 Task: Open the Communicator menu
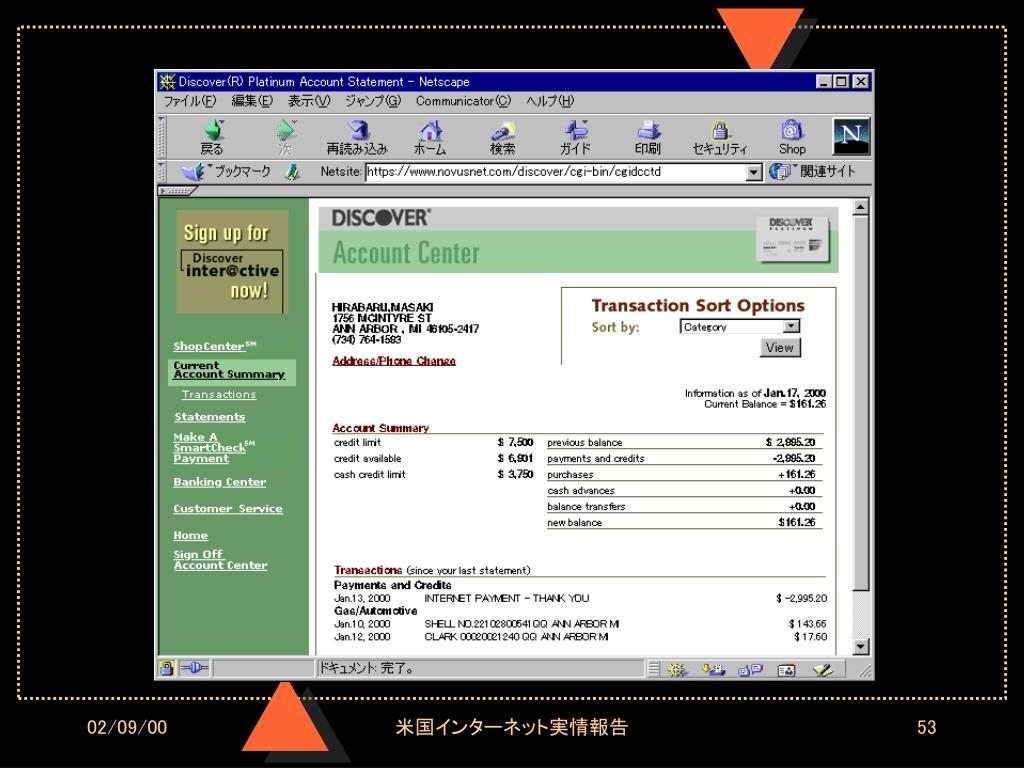(x=463, y=101)
